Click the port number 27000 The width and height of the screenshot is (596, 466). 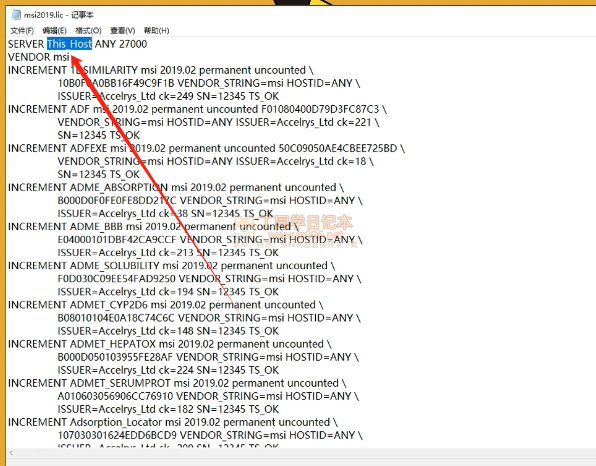pos(133,44)
